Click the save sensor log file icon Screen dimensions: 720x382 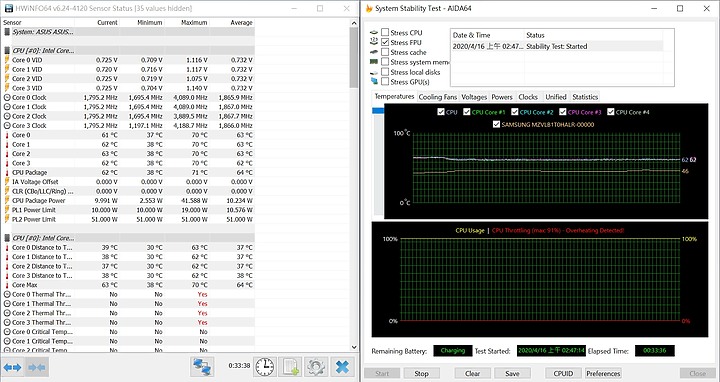click(x=290, y=366)
